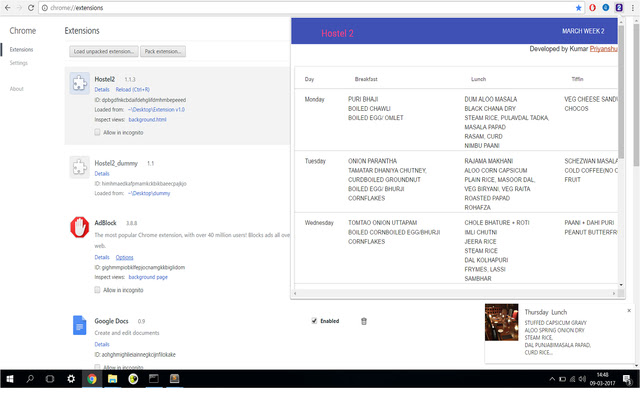Open taskbar search magnifier
Screen dimensions: 640x400
click(30, 379)
